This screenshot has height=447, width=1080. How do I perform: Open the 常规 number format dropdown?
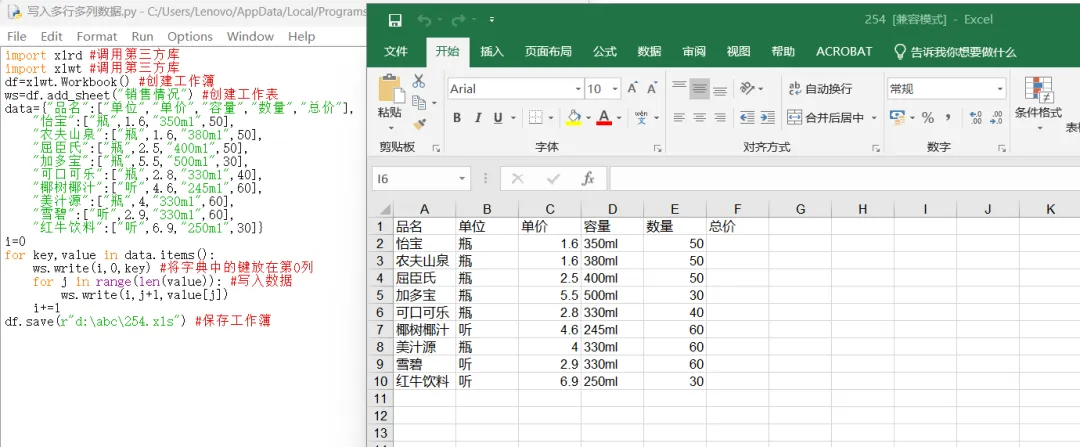1000,89
